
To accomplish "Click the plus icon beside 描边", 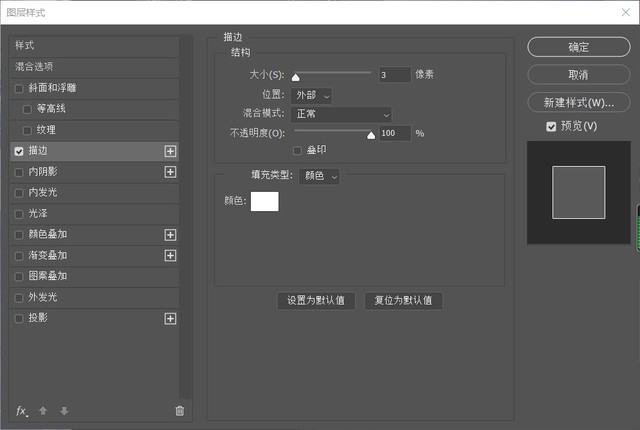I will pyautogui.click(x=170, y=151).
